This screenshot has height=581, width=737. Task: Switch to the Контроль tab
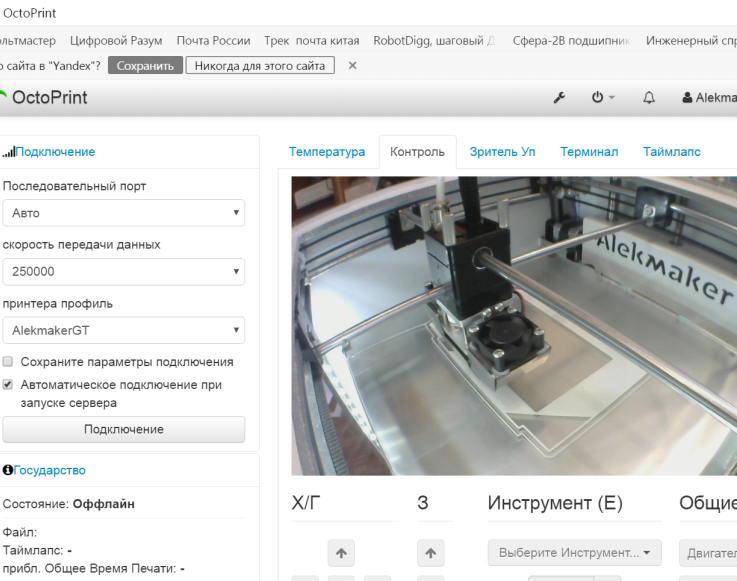pos(417,152)
